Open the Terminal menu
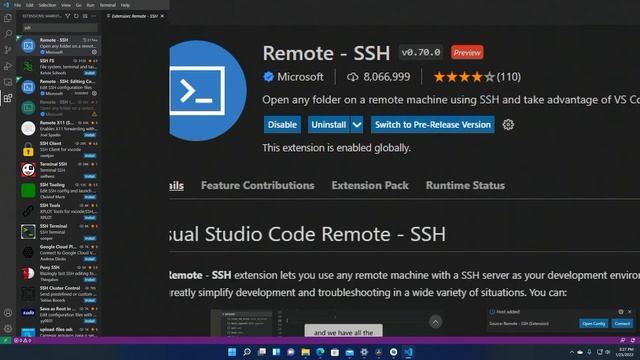 [108, 5]
